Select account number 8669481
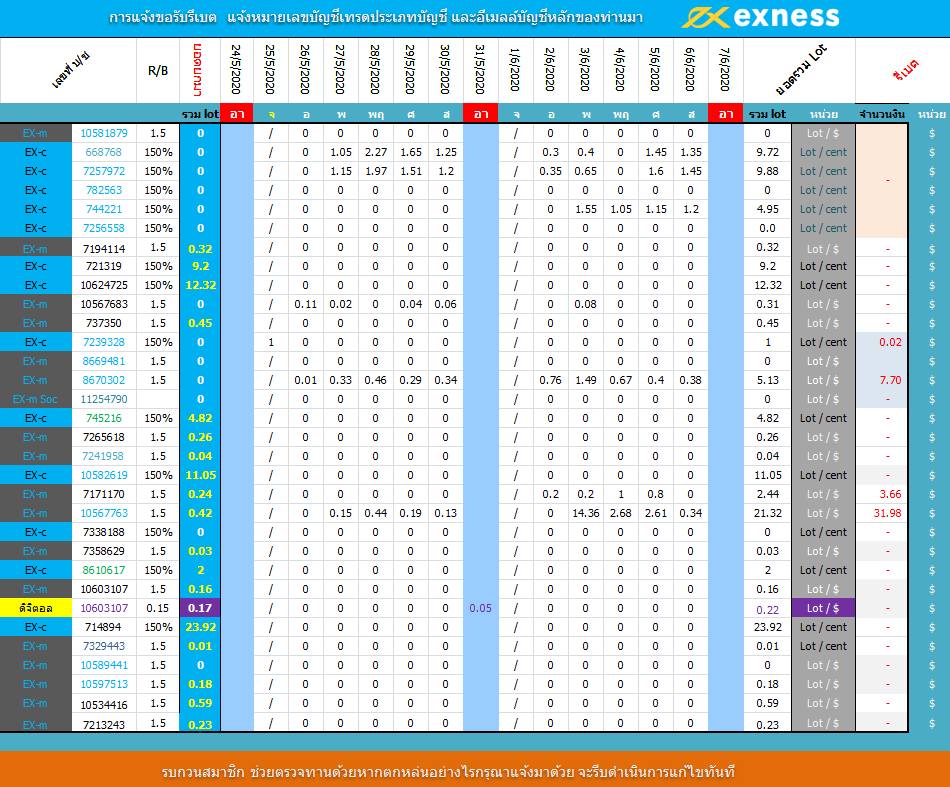The width and height of the screenshot is (950, 787). coord(104,361)
